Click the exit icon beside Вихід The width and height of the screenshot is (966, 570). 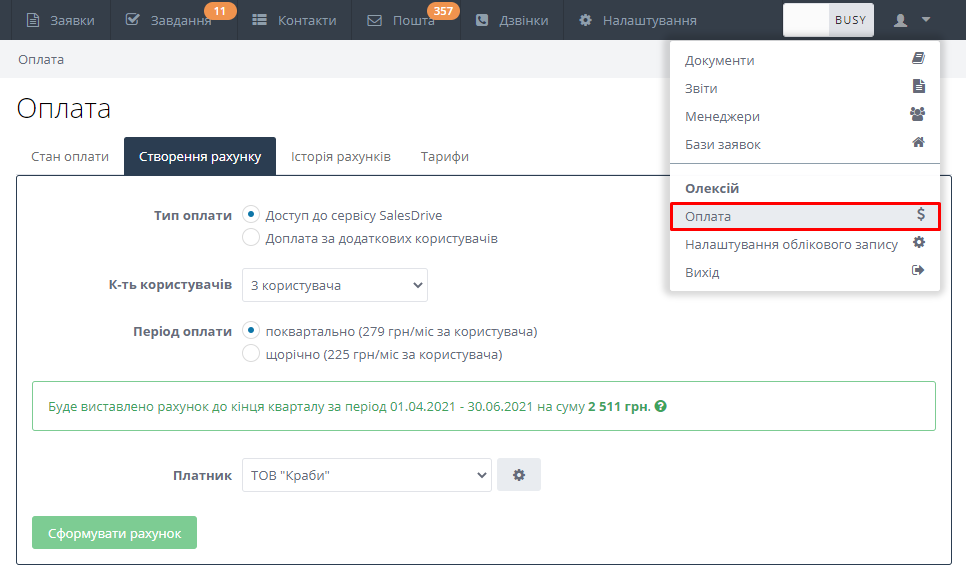[x=918, y=271]
